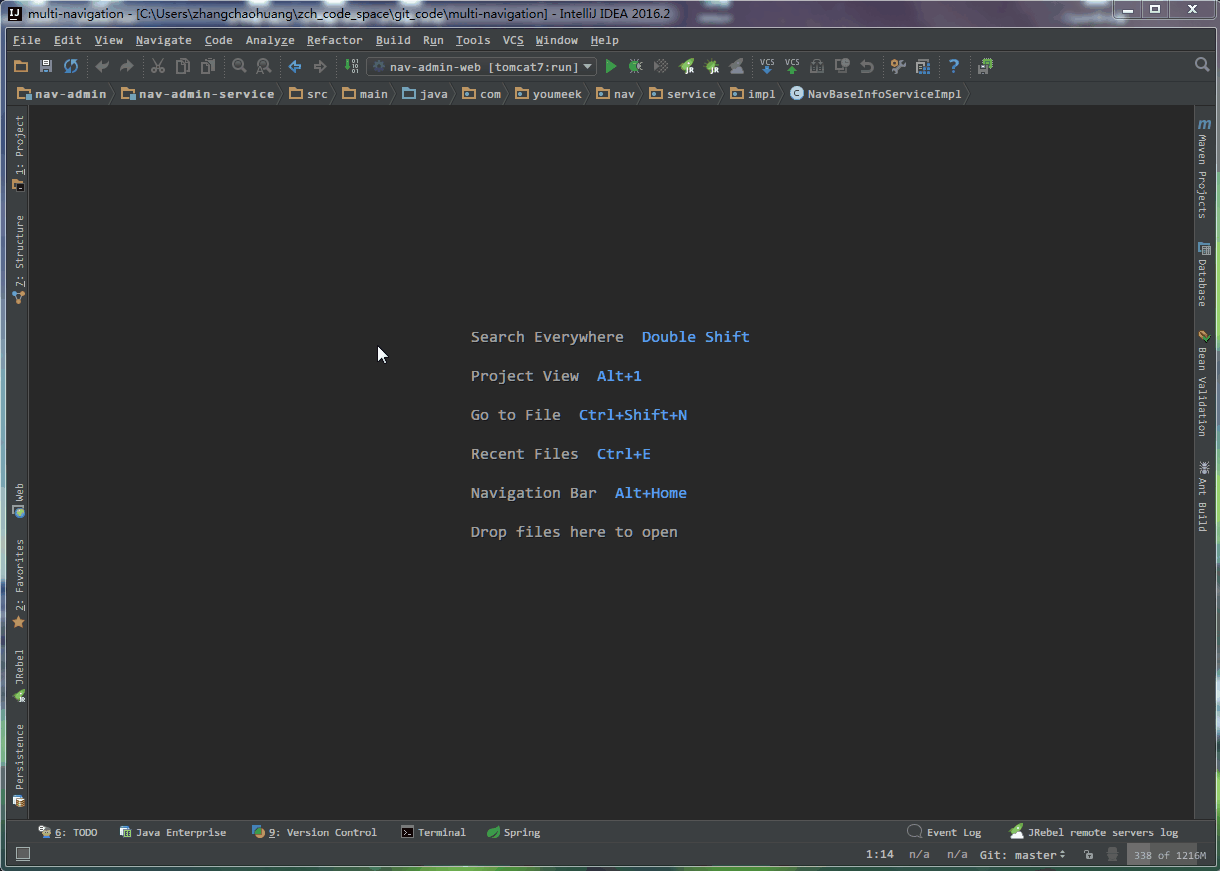Open the Git master branch selector
1220x871 pixels.
(1022, 855)
